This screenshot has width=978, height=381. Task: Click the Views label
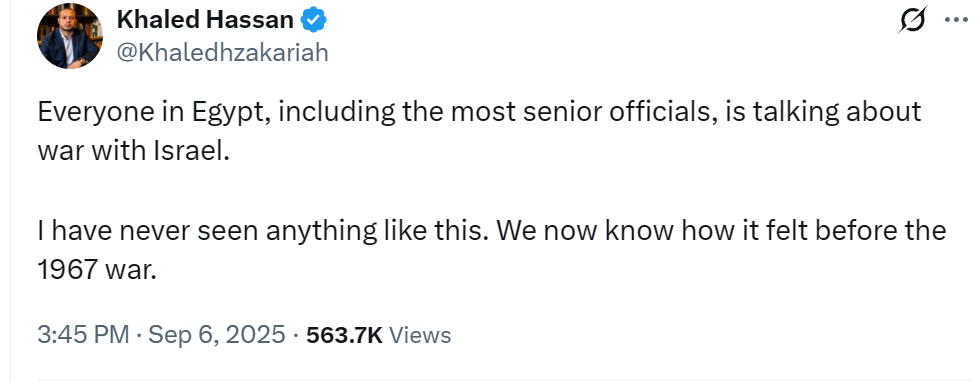tap(420, 335)
